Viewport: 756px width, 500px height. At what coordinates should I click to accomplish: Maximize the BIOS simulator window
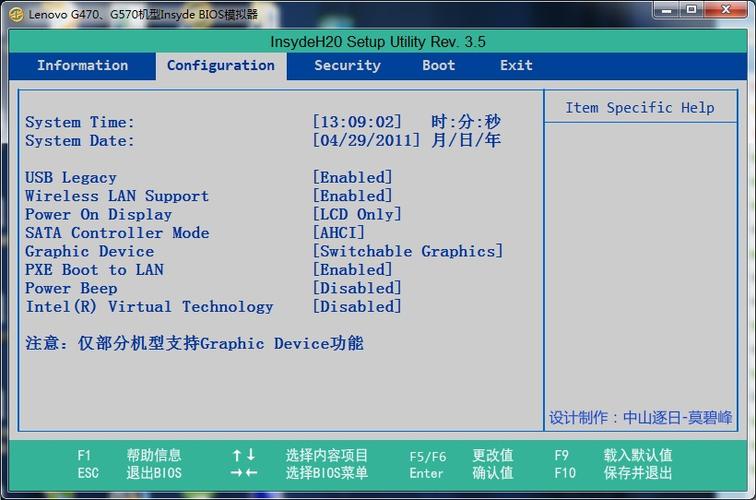[692, 9]
